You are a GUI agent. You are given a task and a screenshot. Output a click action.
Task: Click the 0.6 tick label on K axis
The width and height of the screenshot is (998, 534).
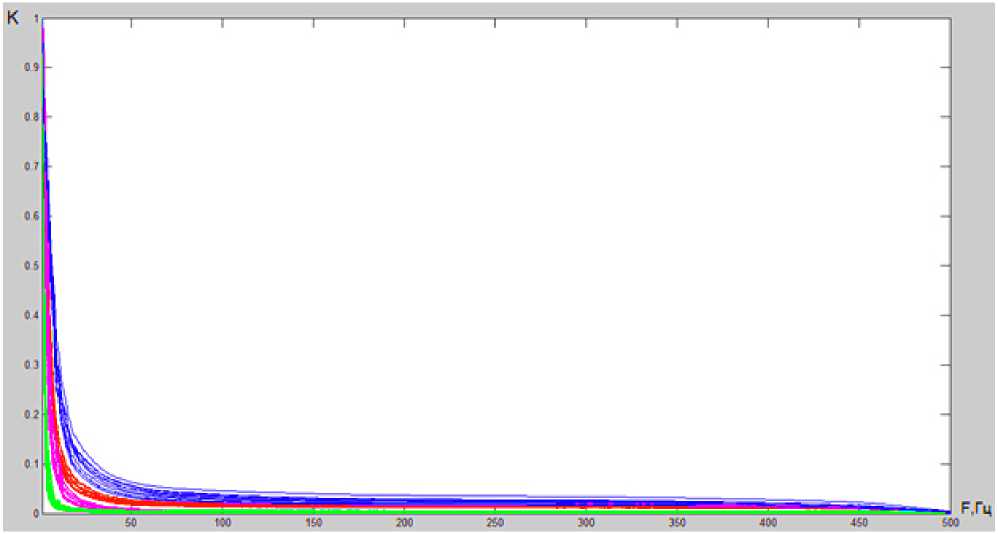31,216
